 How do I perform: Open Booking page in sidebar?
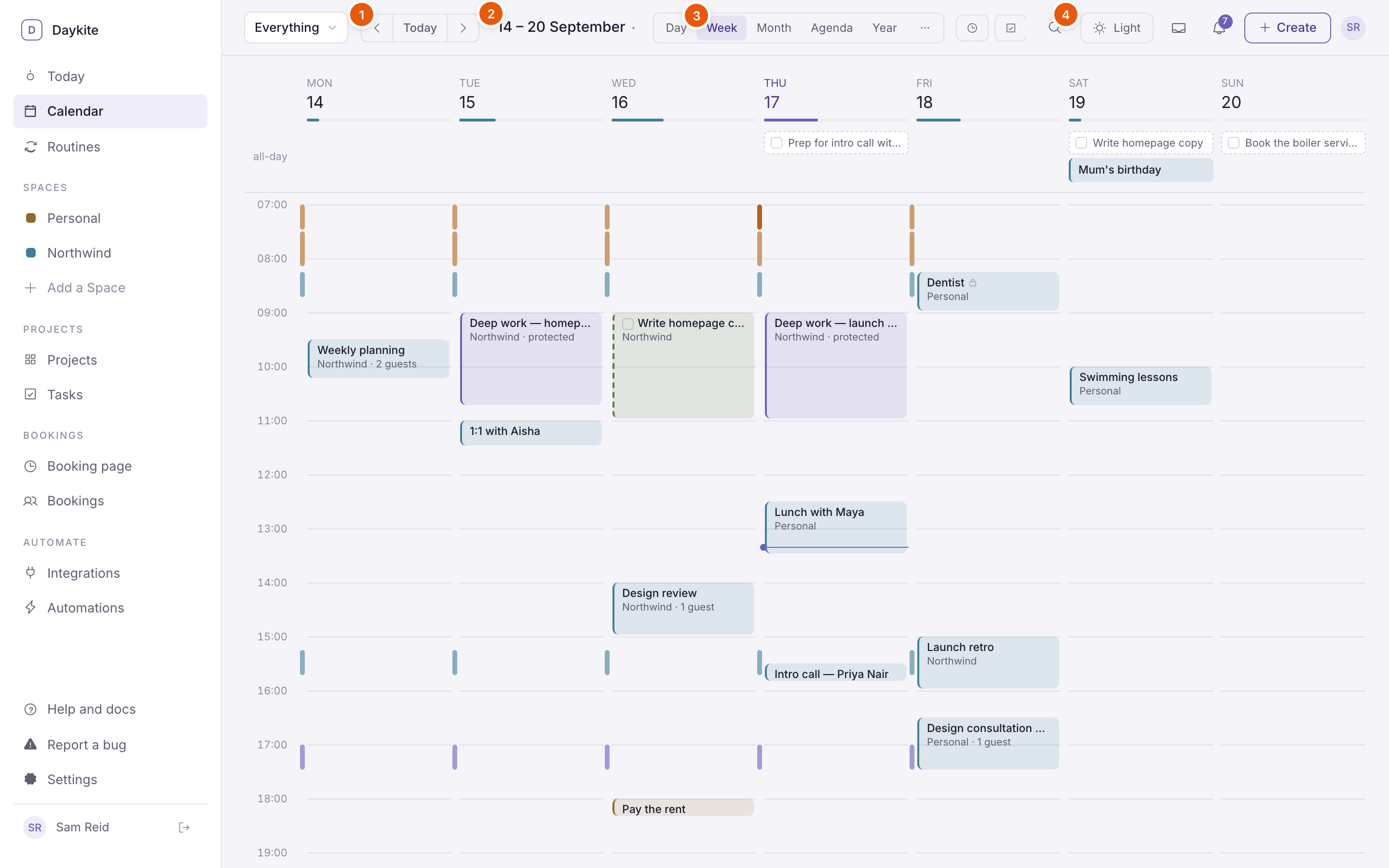[x=110, y=466]
